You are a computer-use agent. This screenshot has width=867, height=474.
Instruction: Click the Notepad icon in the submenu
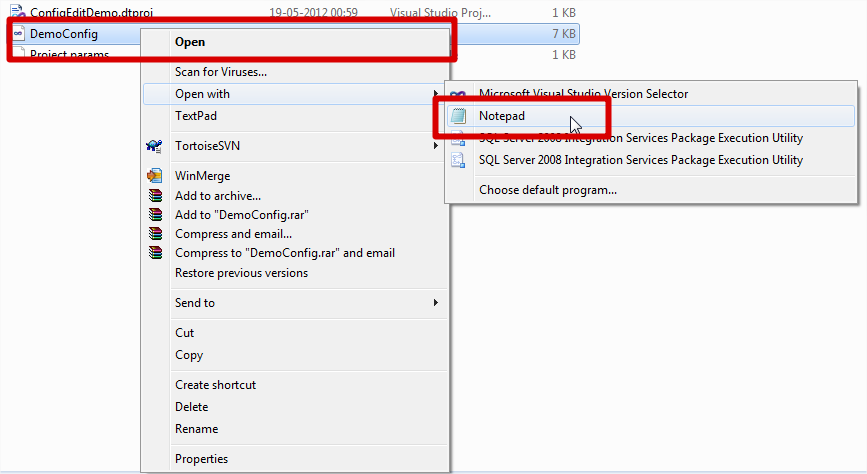coord(458,116)
